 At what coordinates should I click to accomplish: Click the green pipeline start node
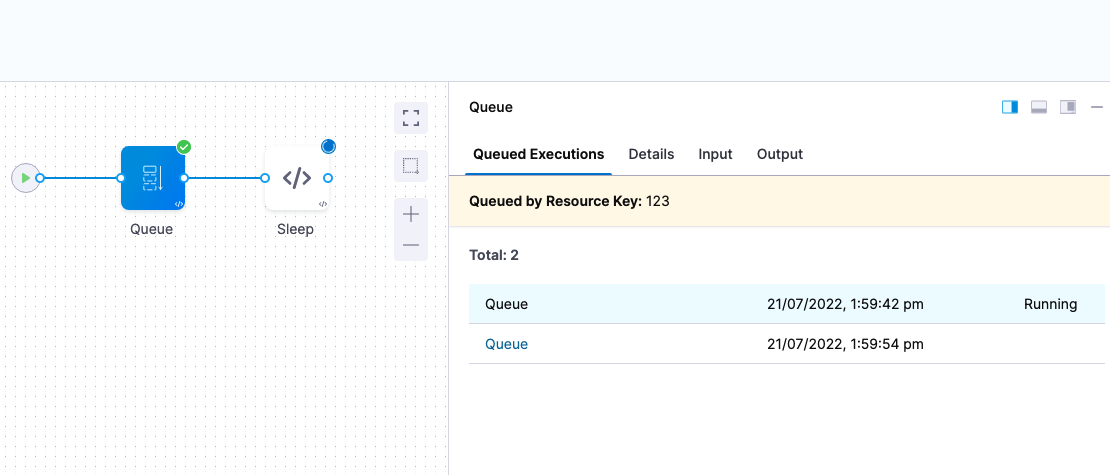(x=25, y=178)
